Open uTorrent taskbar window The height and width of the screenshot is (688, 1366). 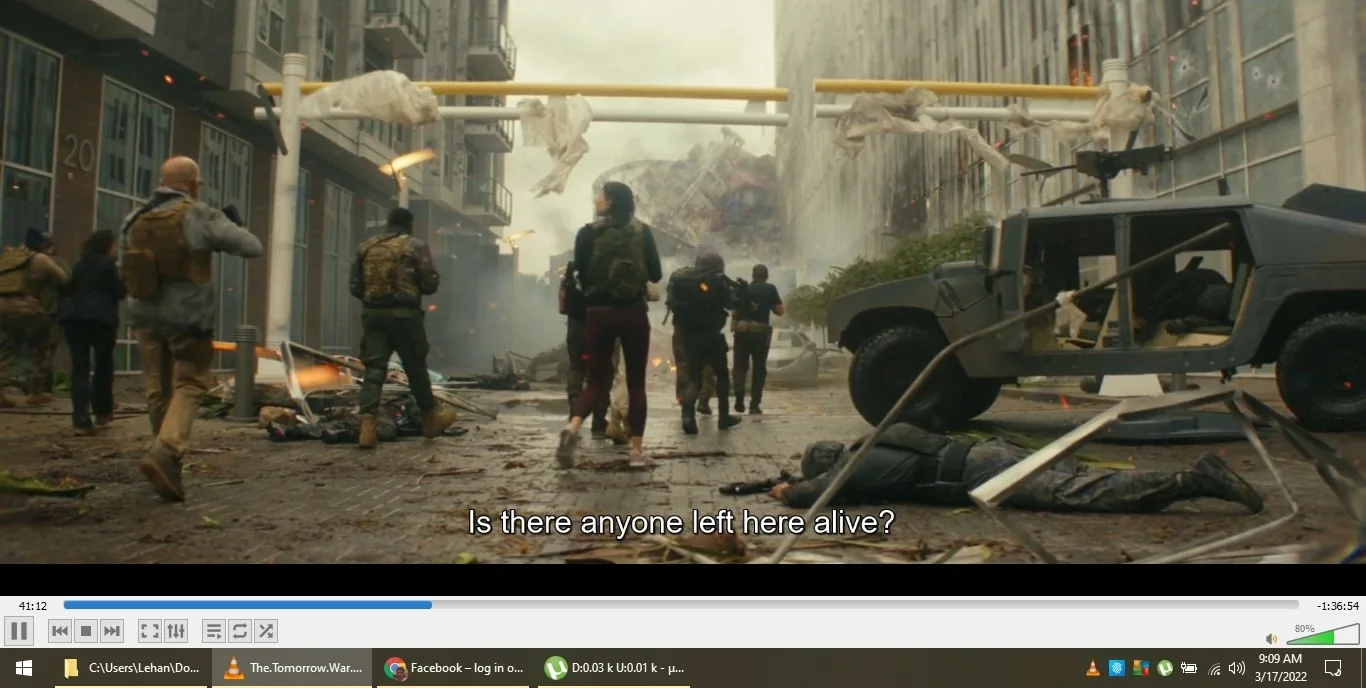tap(614, 668)
